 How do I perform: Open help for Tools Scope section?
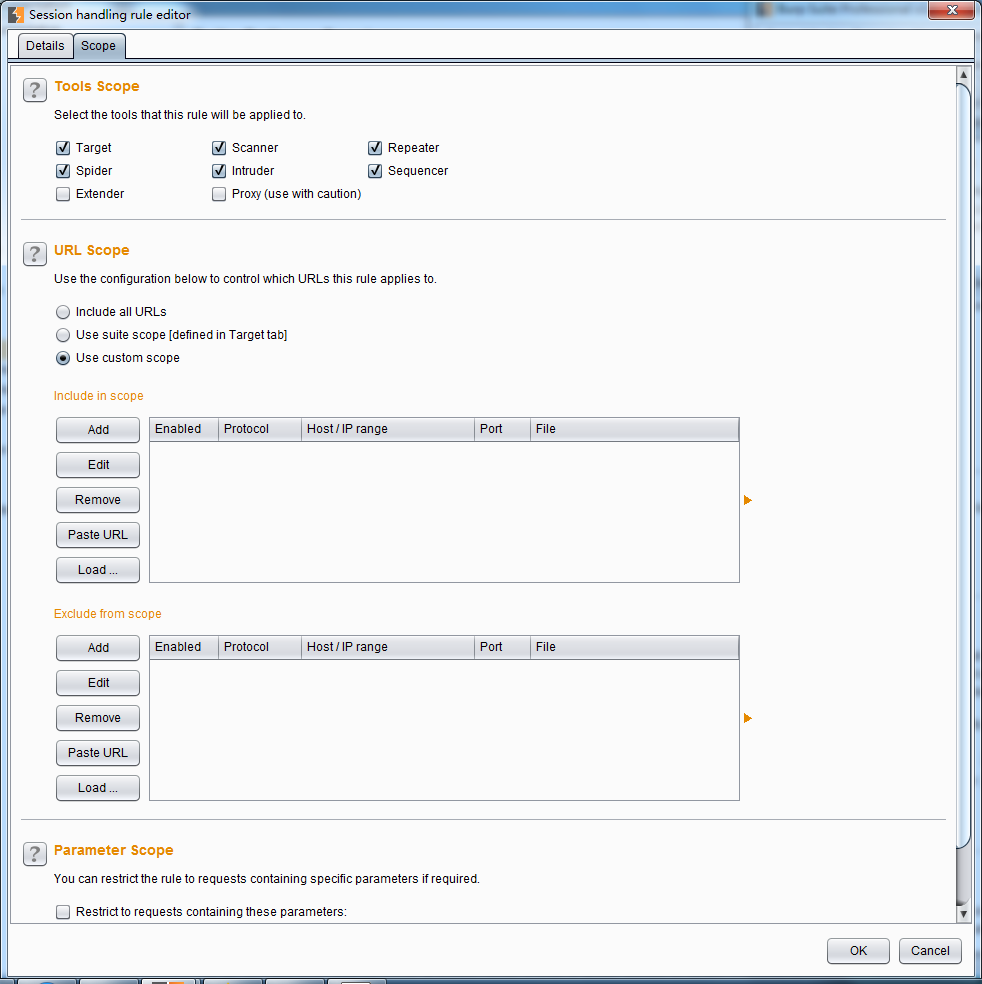click(35, 90)
